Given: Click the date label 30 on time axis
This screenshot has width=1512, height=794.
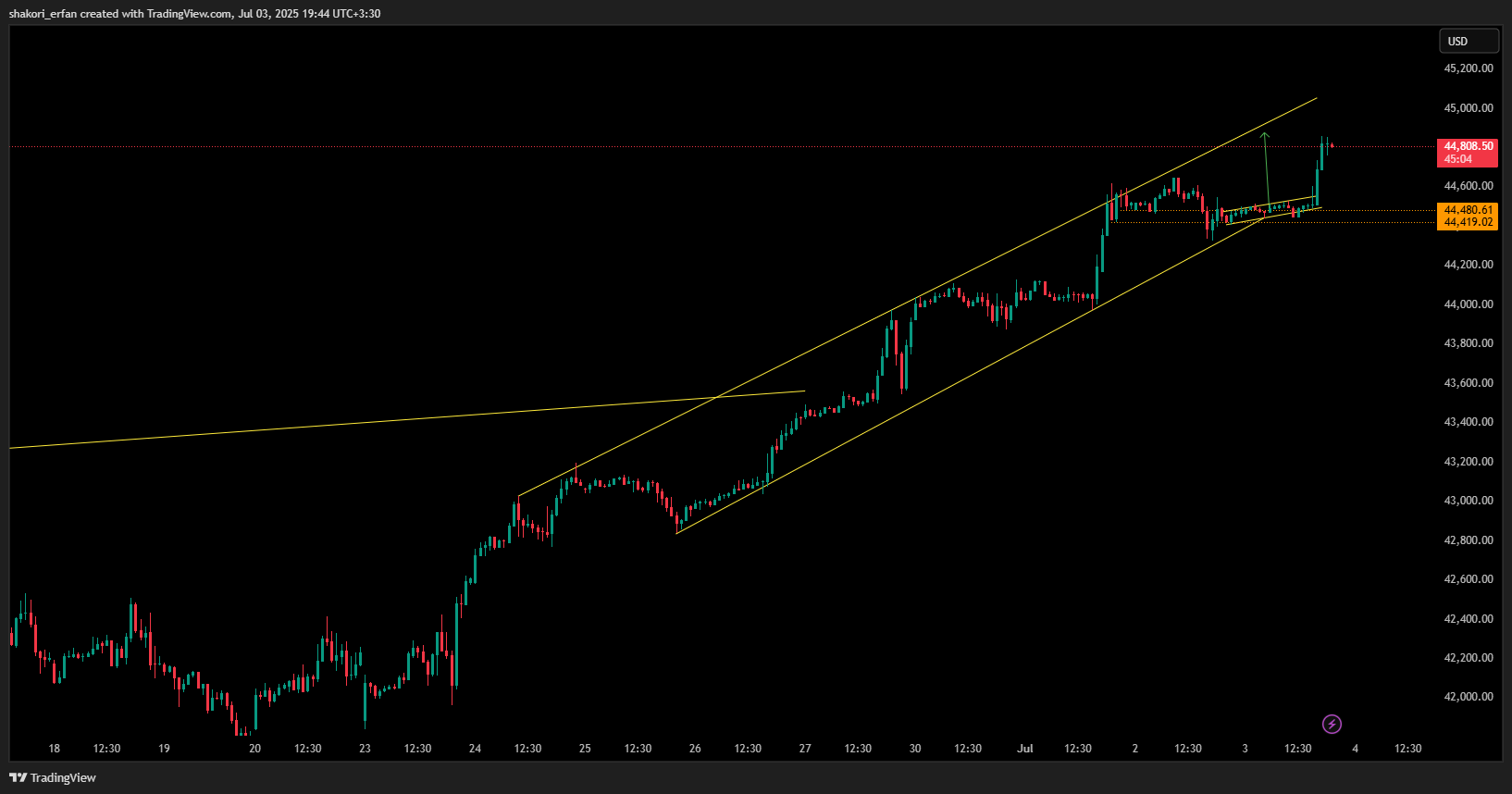Looking at the screenshot, I should click(x=915, y=749).
